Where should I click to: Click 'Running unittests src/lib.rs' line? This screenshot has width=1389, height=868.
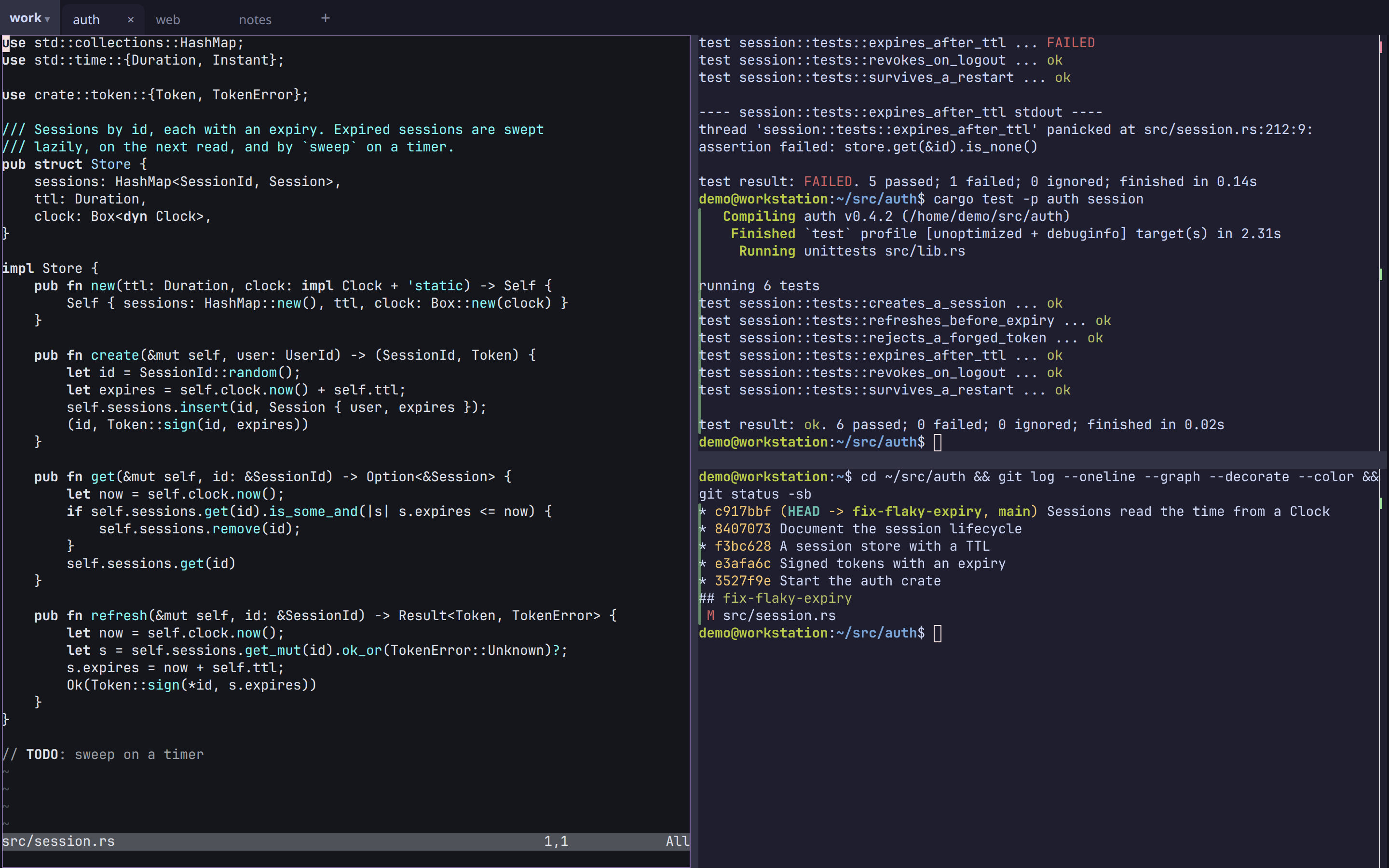(852, 251)
